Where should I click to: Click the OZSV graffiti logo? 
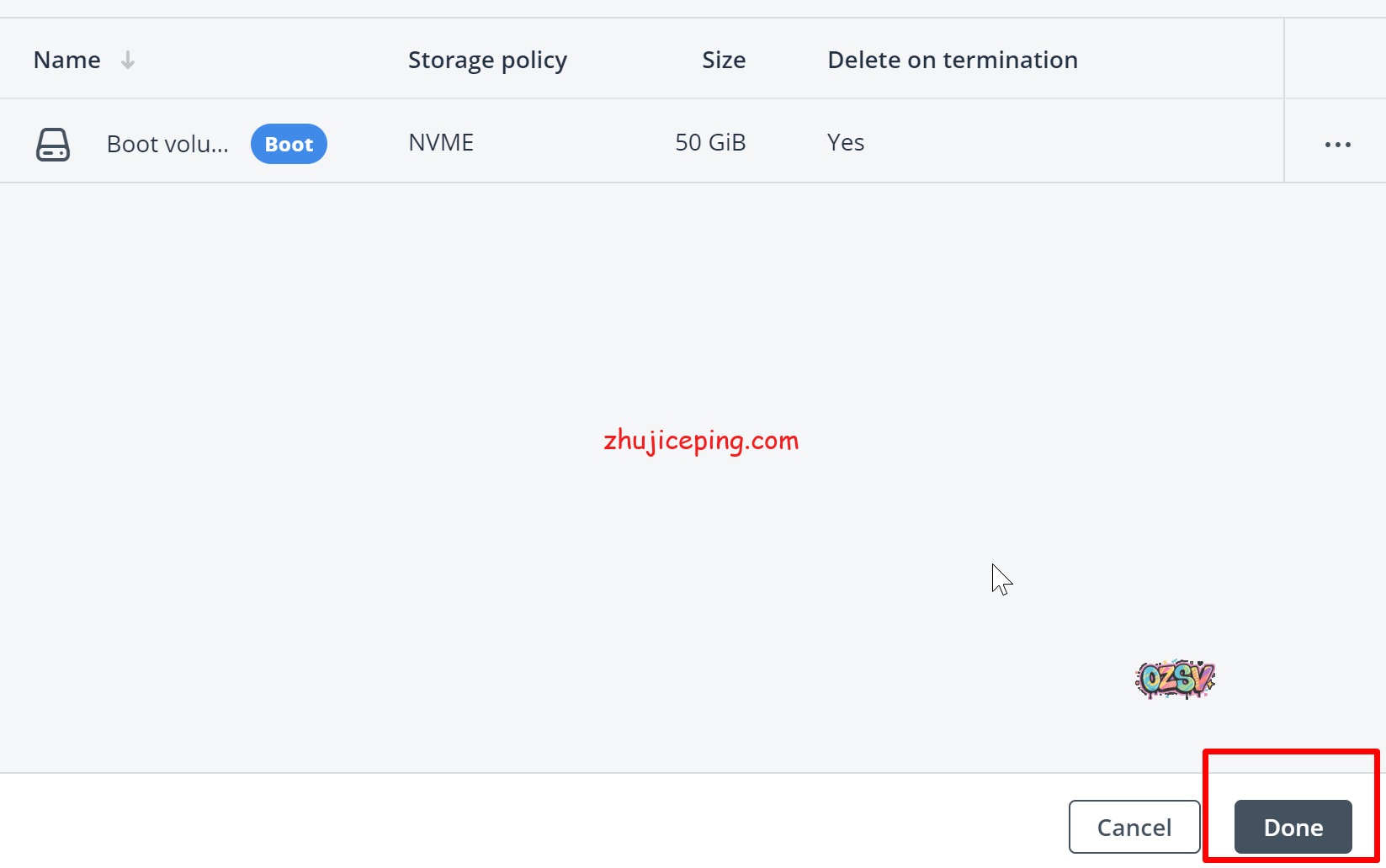point(1175,679)
